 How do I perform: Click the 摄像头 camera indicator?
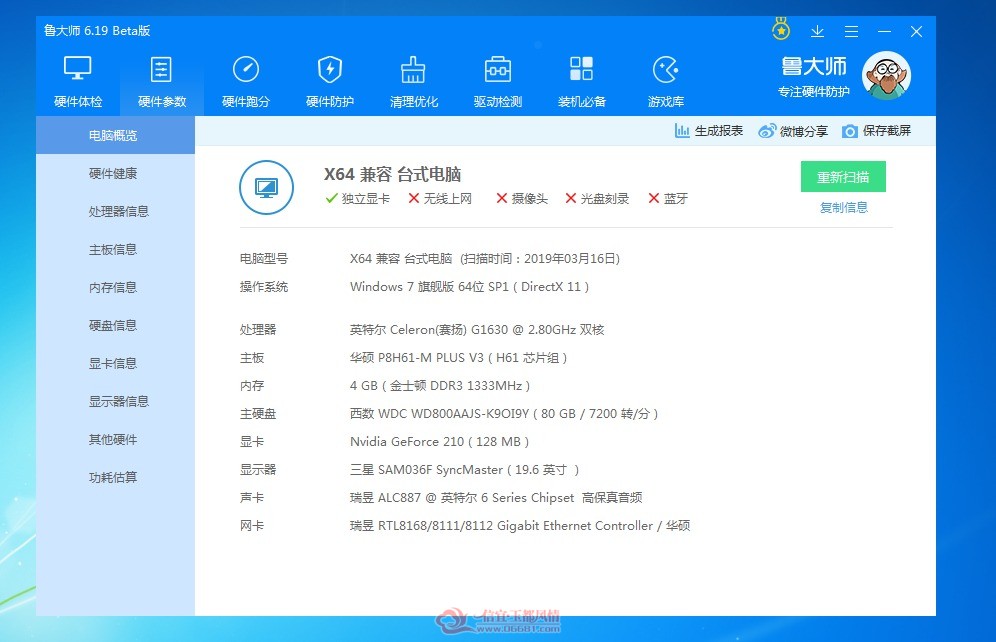(x=522, y=199)
